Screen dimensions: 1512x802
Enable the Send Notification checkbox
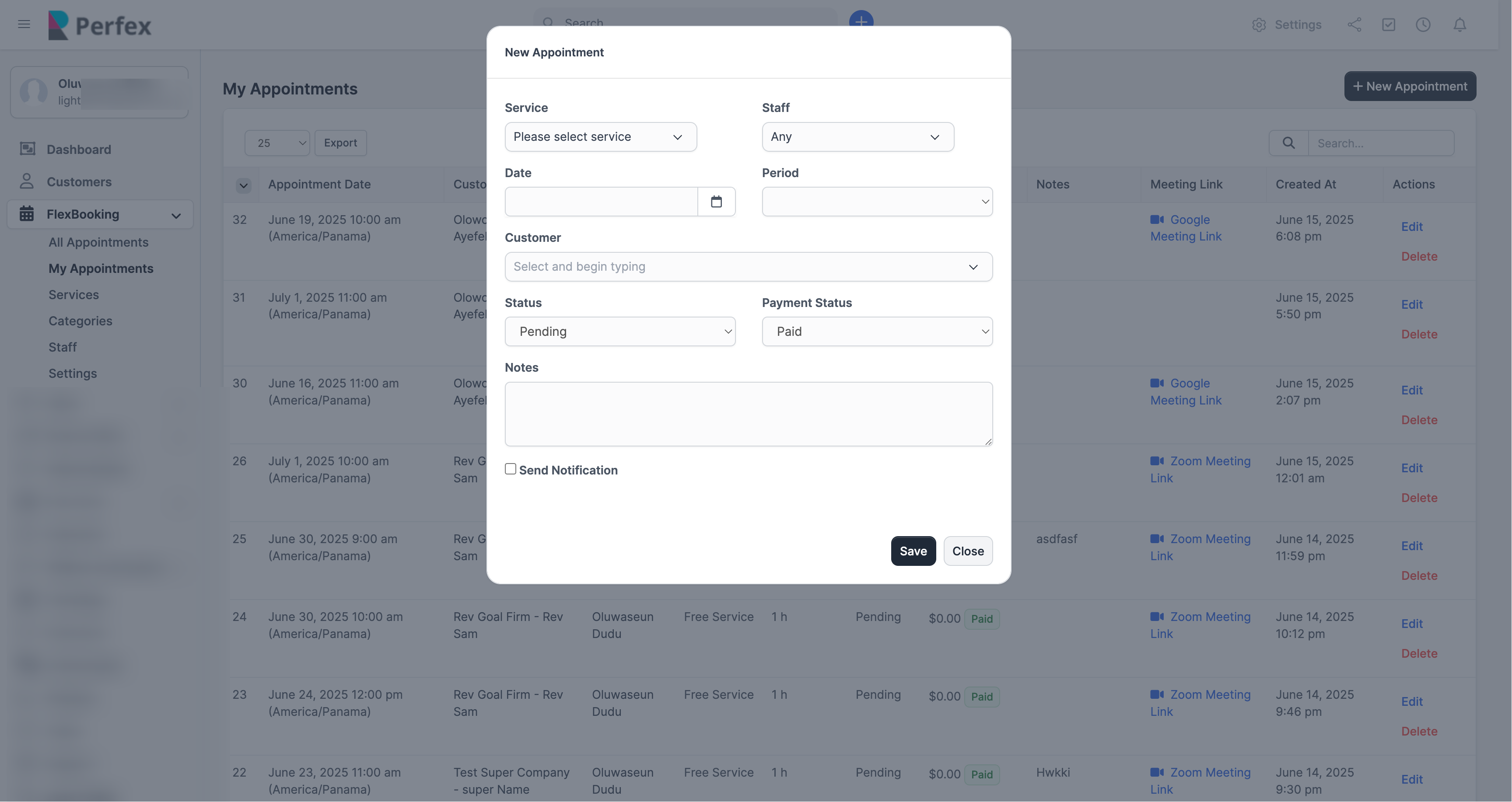click(x=510, y=469)
